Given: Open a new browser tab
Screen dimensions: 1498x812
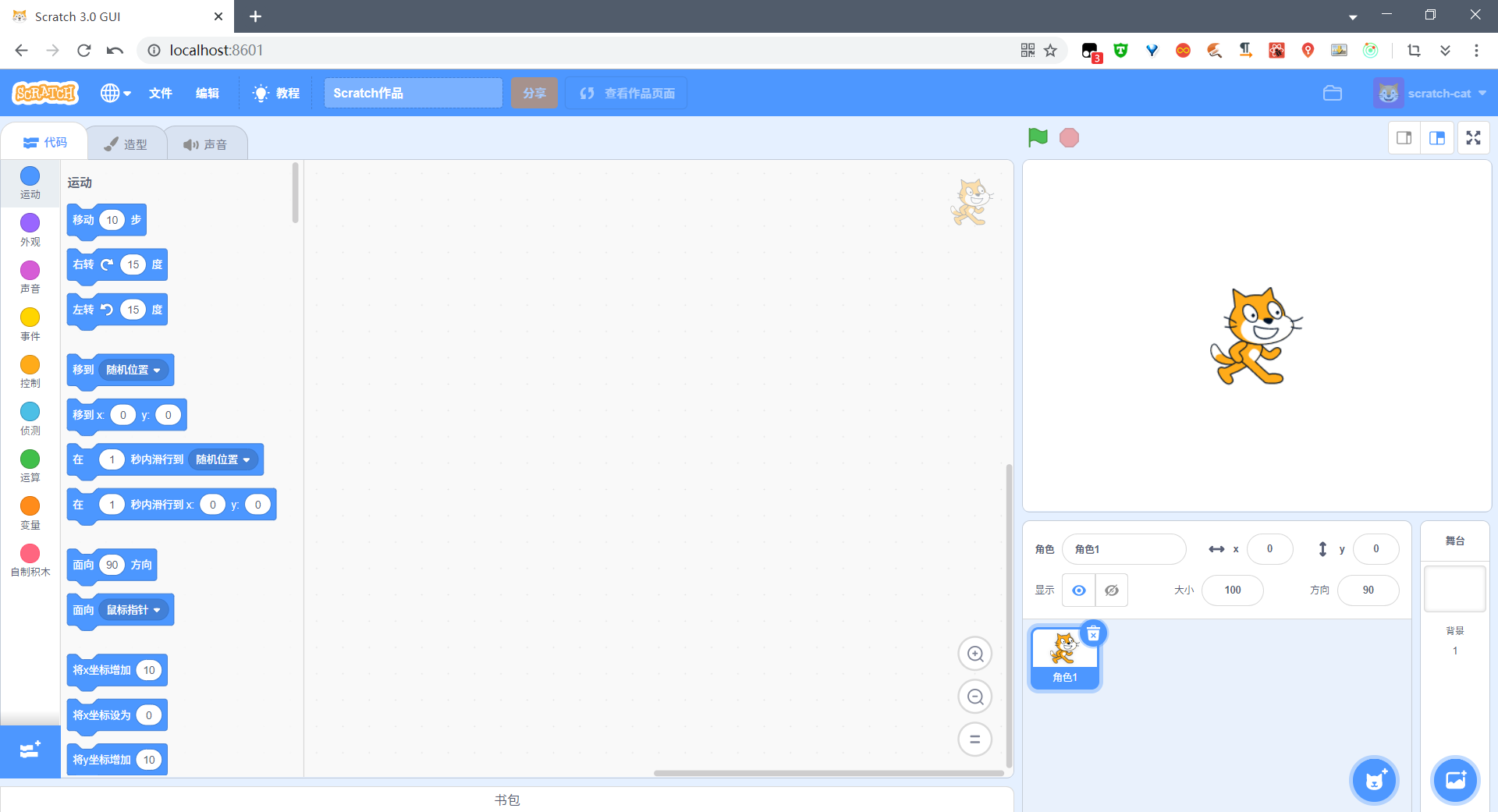Looking at the screenshot, I should click(x=256, y=16).
